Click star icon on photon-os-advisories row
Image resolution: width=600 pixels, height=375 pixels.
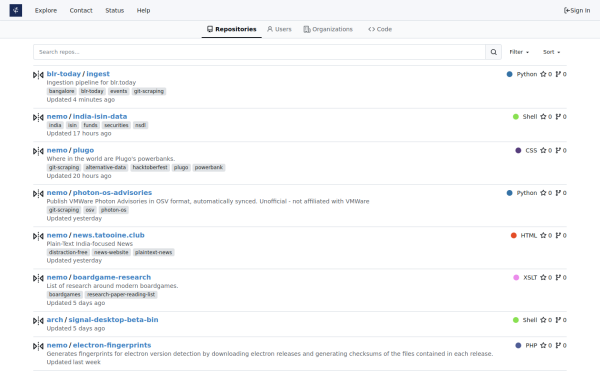(543, 193)
